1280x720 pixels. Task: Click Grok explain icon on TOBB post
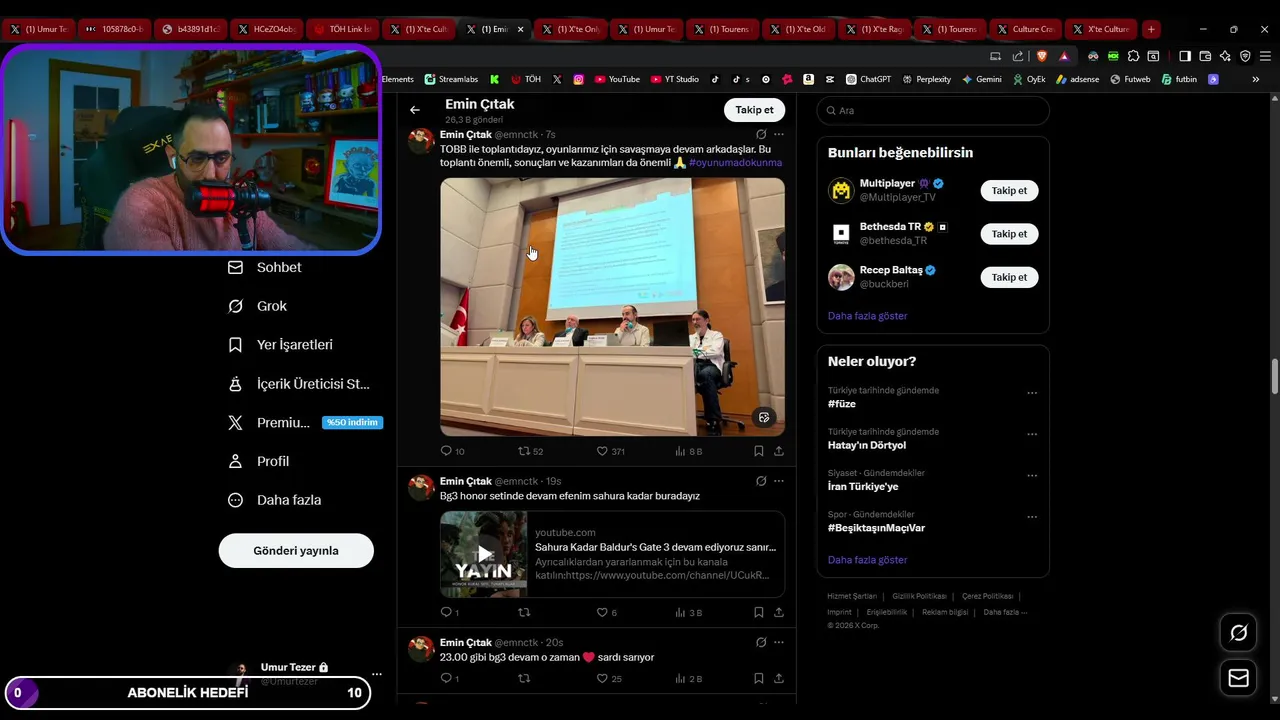(x=761, y=134)
